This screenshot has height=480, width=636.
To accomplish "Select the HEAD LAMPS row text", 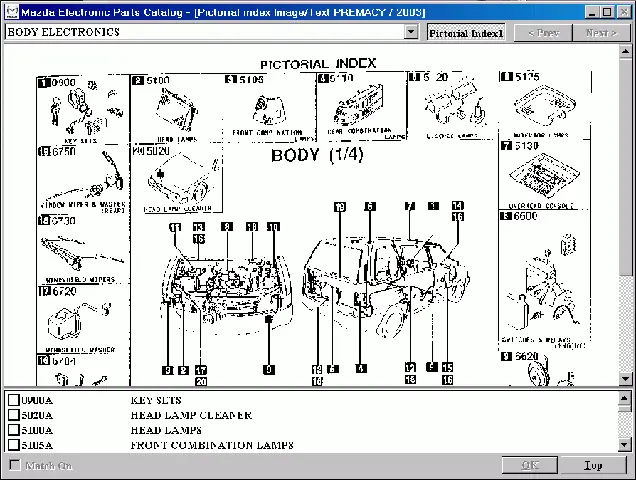I will (x=166, y=430).
